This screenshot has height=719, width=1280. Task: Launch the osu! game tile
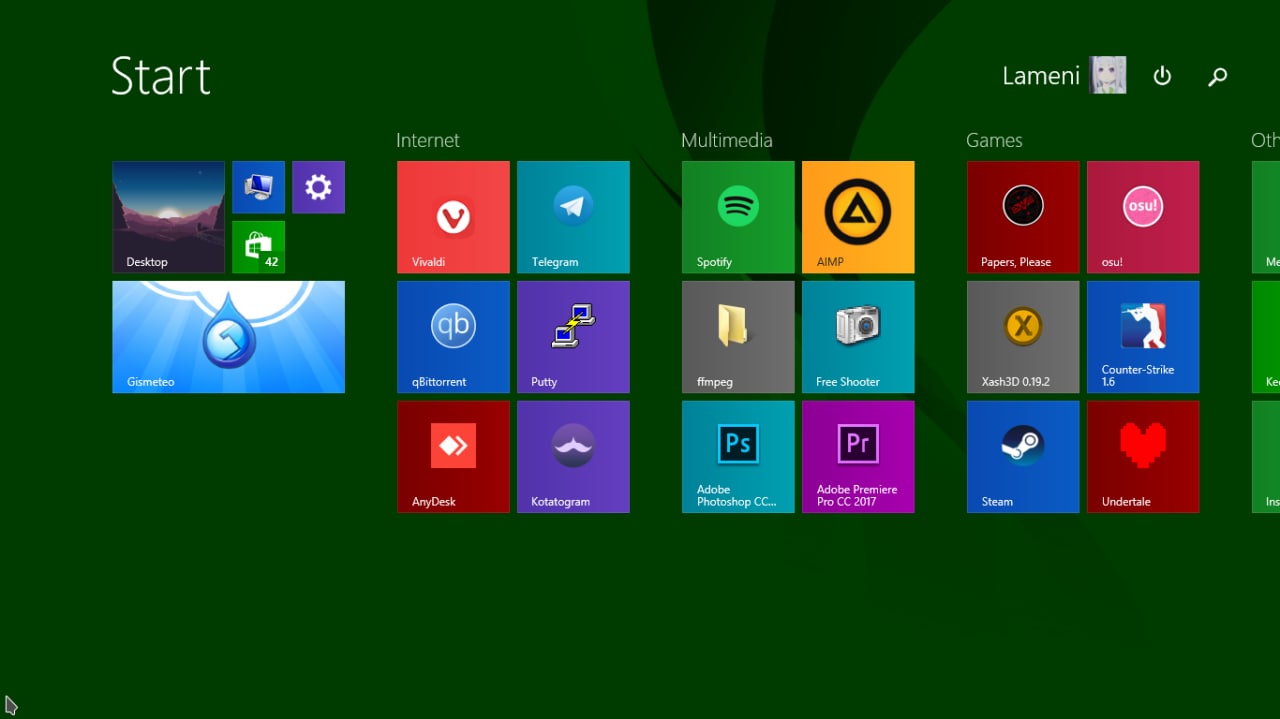(1143, 217)
